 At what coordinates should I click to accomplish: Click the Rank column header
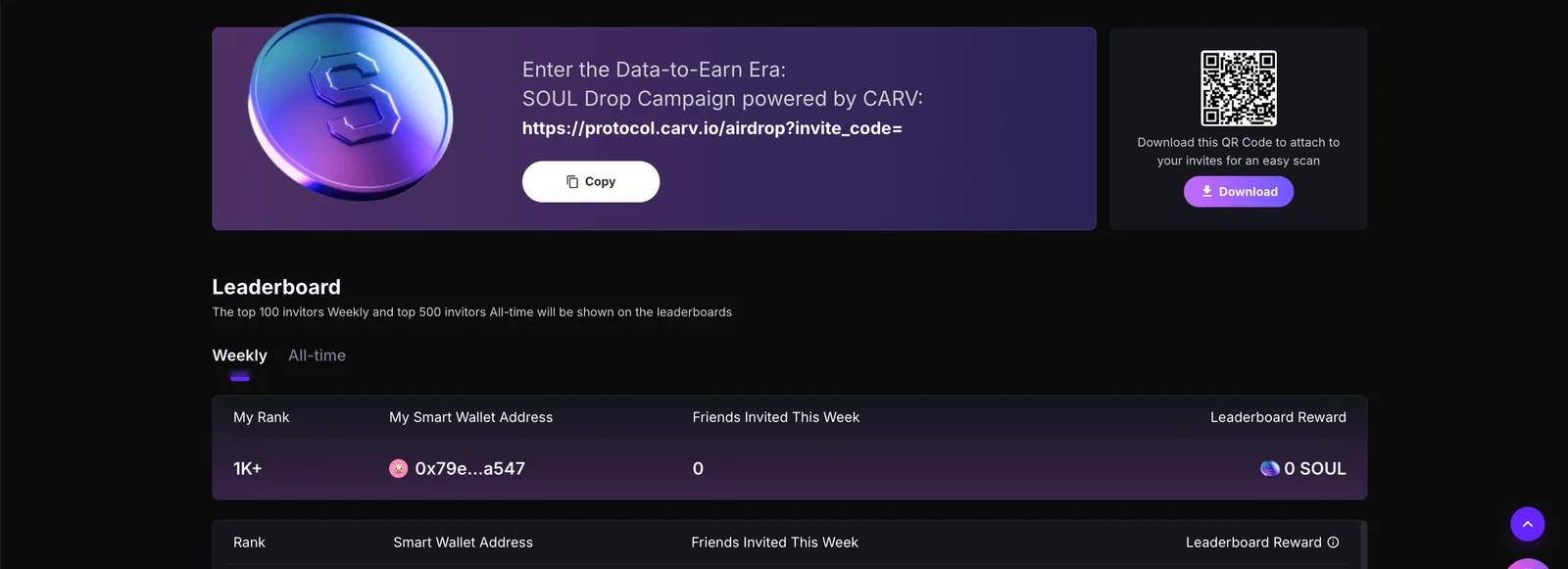(x=249, y=543)
